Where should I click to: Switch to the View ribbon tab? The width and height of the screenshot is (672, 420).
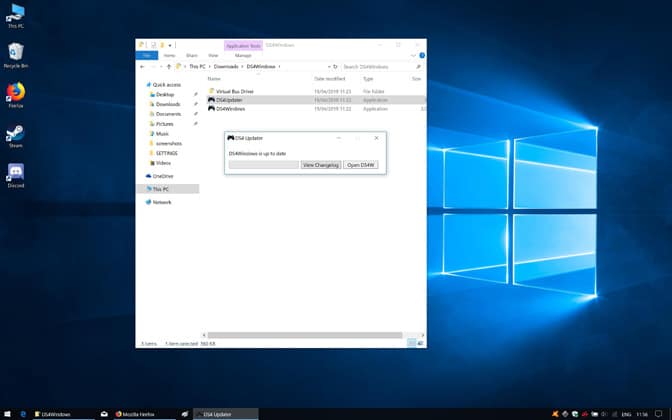tap(213, 56)
